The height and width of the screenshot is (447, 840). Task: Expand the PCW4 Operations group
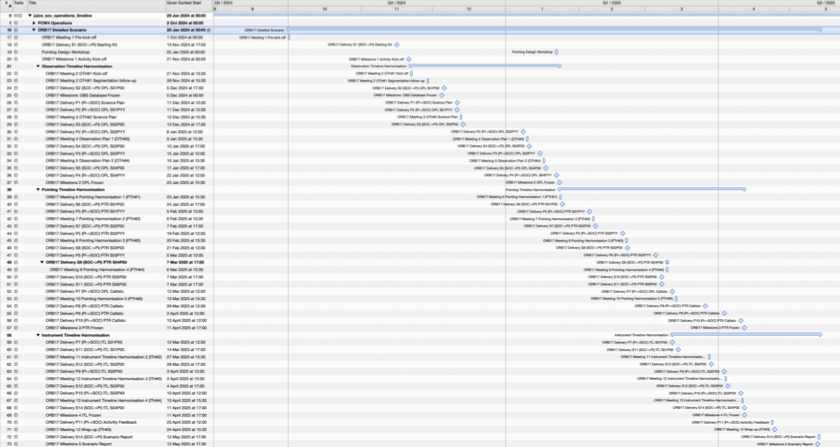click(x=31, y=23)
